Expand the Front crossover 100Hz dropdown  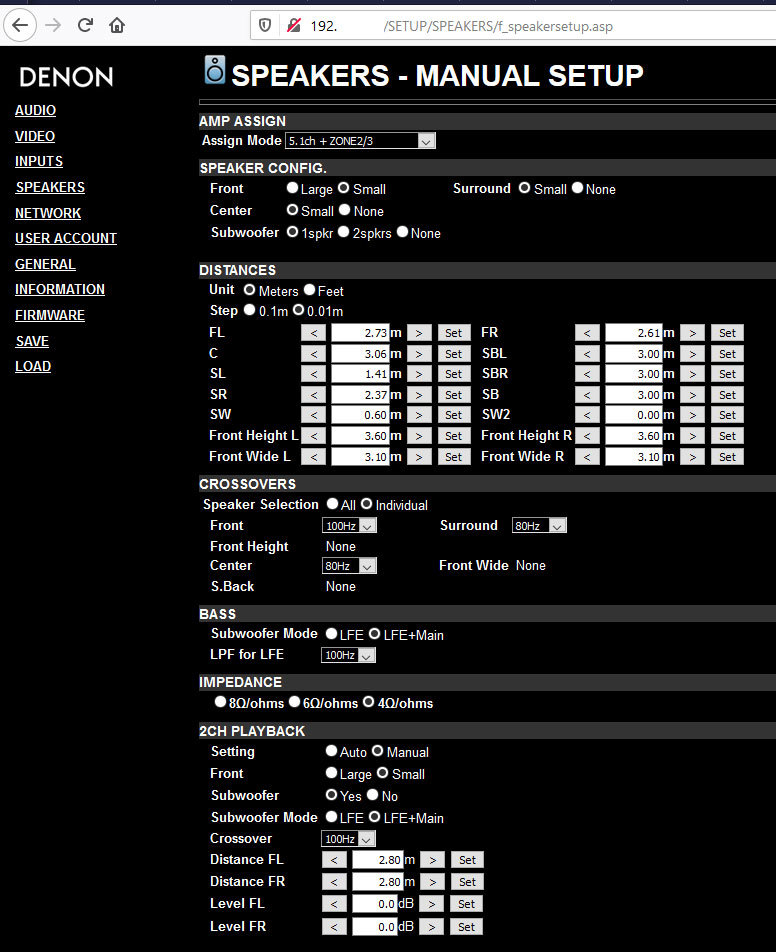[x=349, y=526]
